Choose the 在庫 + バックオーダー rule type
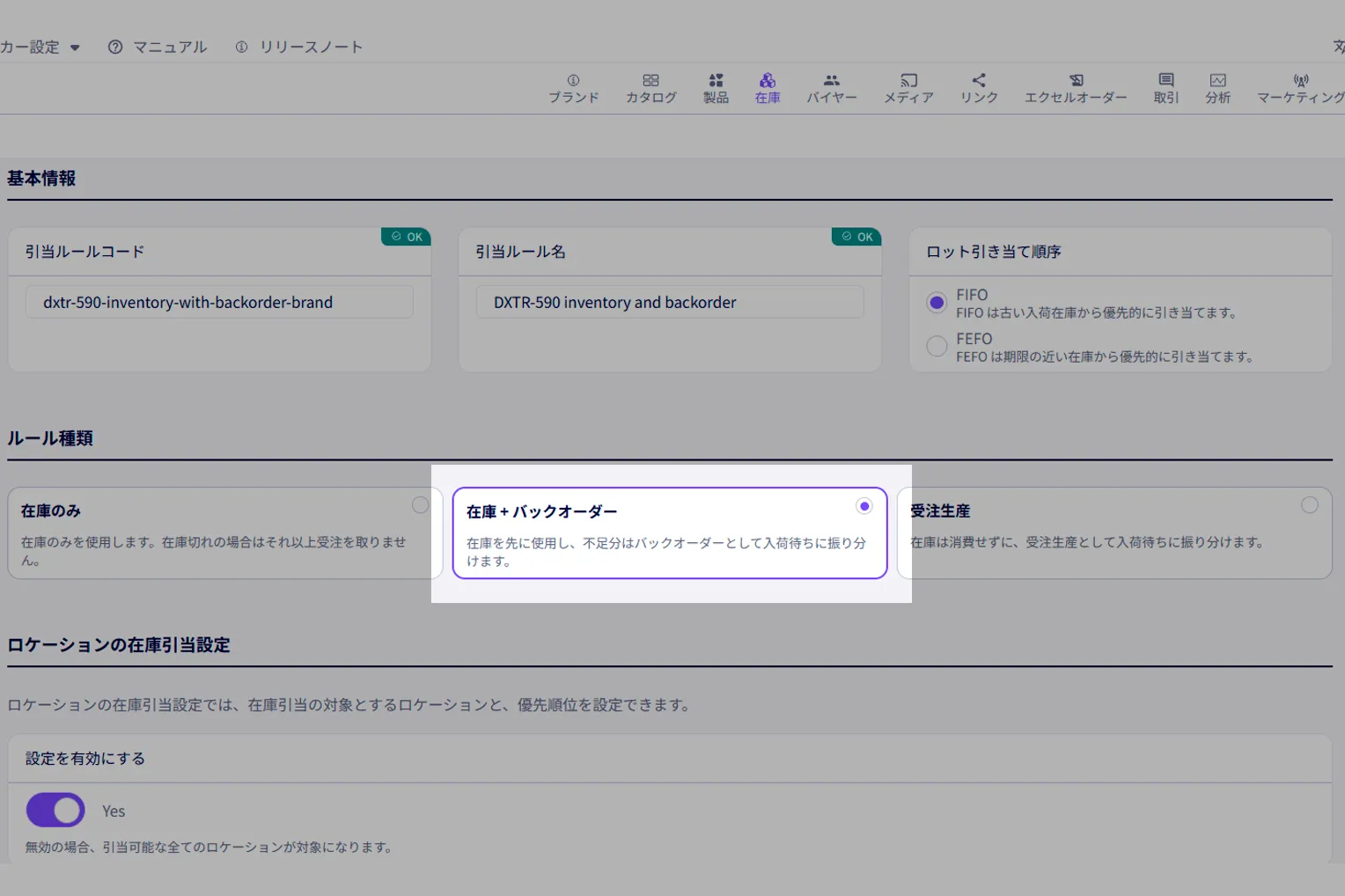 coord(670,533)
